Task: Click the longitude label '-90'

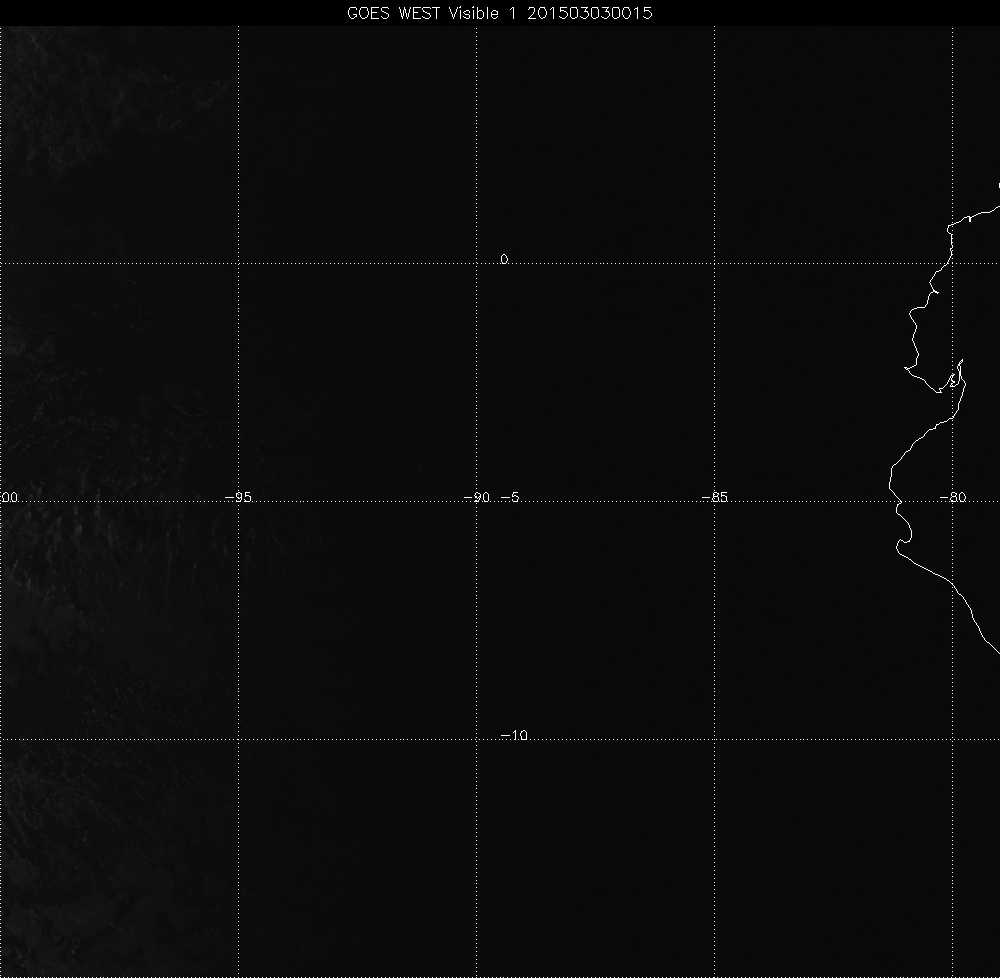Action: 476,497
